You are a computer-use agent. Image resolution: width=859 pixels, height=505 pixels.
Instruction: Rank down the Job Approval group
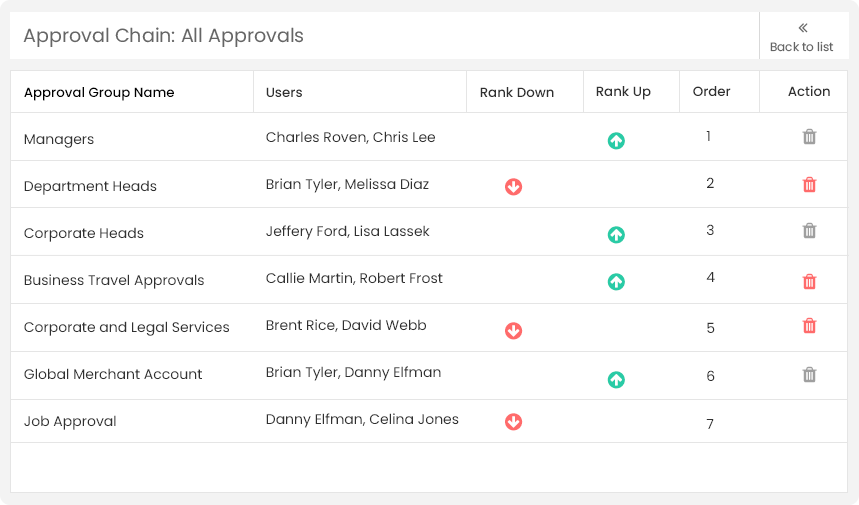tap(513, 422)
